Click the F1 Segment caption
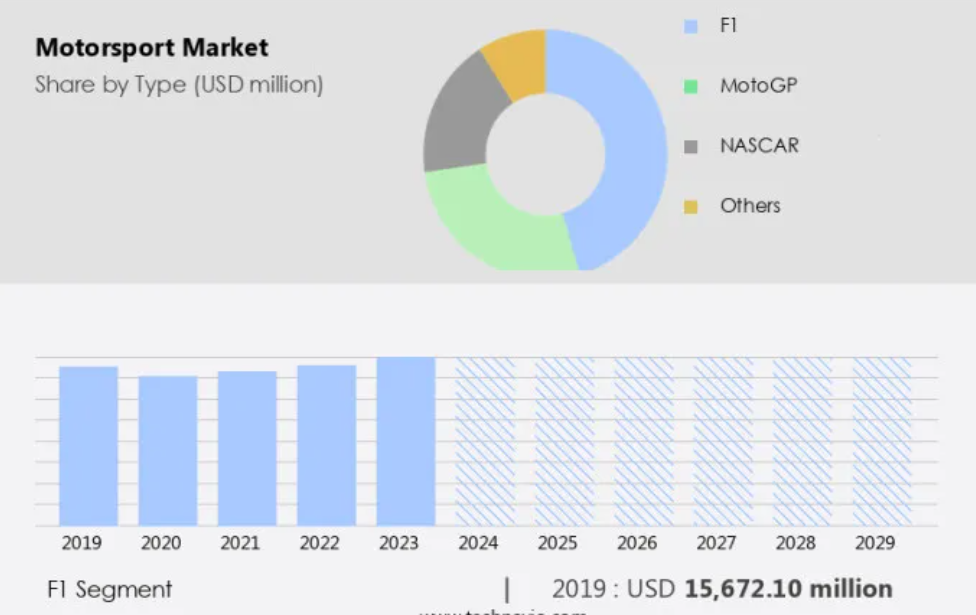This screenshot has height=615, width=976. coord(110,589)
